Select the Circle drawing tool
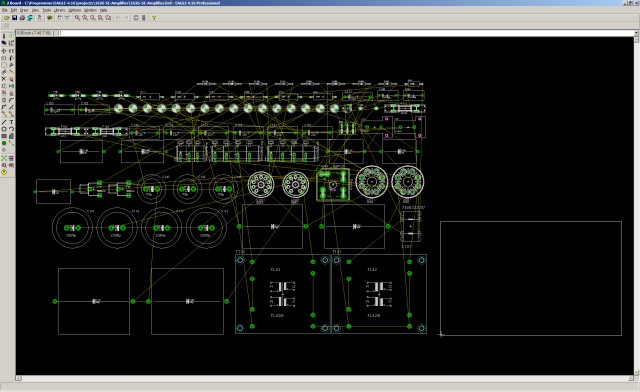 point(4,129)
